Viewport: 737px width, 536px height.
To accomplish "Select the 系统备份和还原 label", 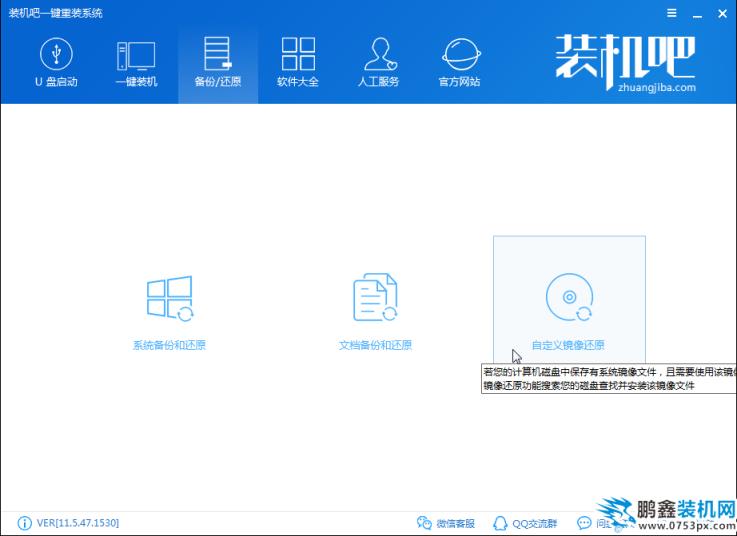I will (169, 345).
